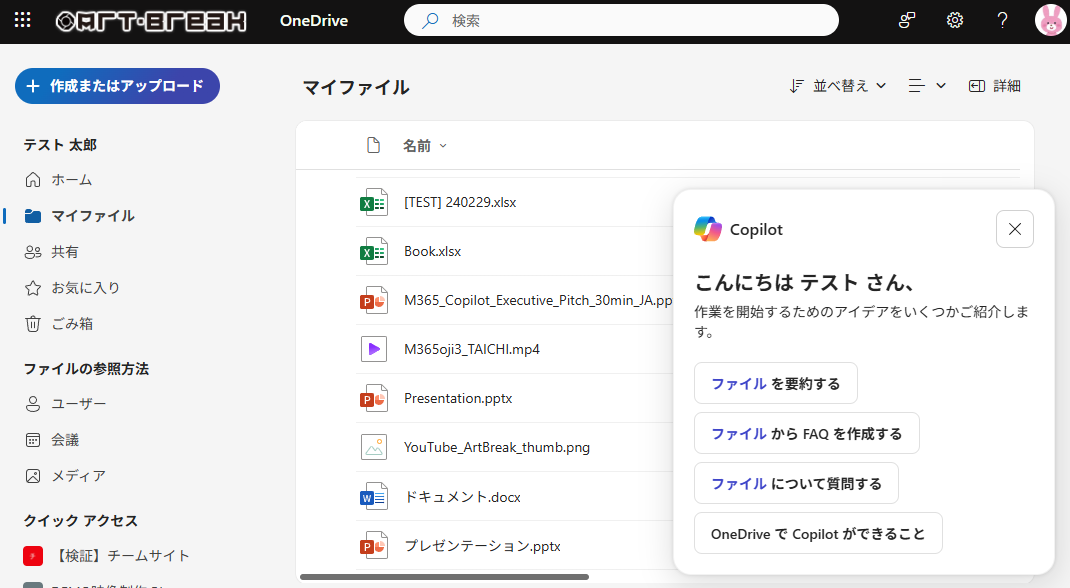Open the rabbit profile avatar

coord(1050,20)
